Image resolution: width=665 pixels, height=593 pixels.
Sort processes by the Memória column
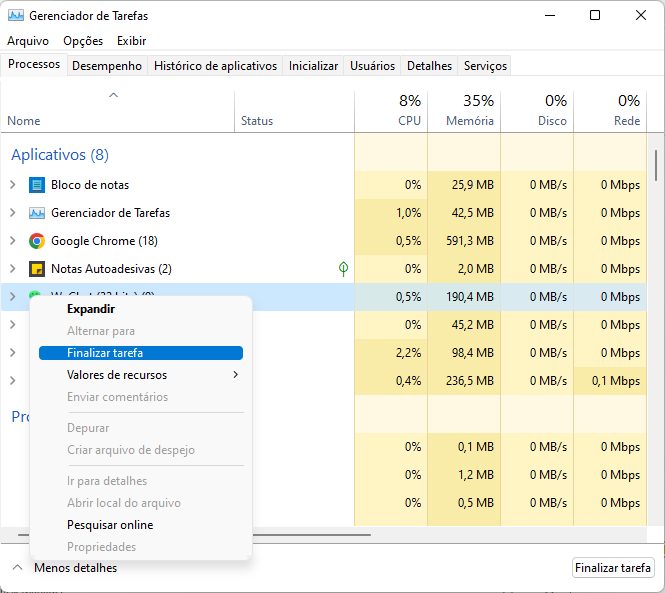click(464, 111)
